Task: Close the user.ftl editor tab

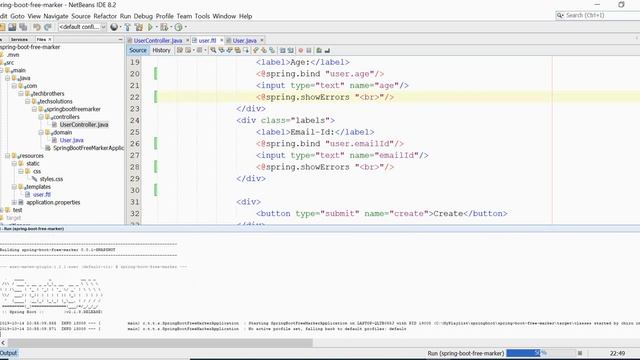Action: pyautogui.click(x=222, y=40)
